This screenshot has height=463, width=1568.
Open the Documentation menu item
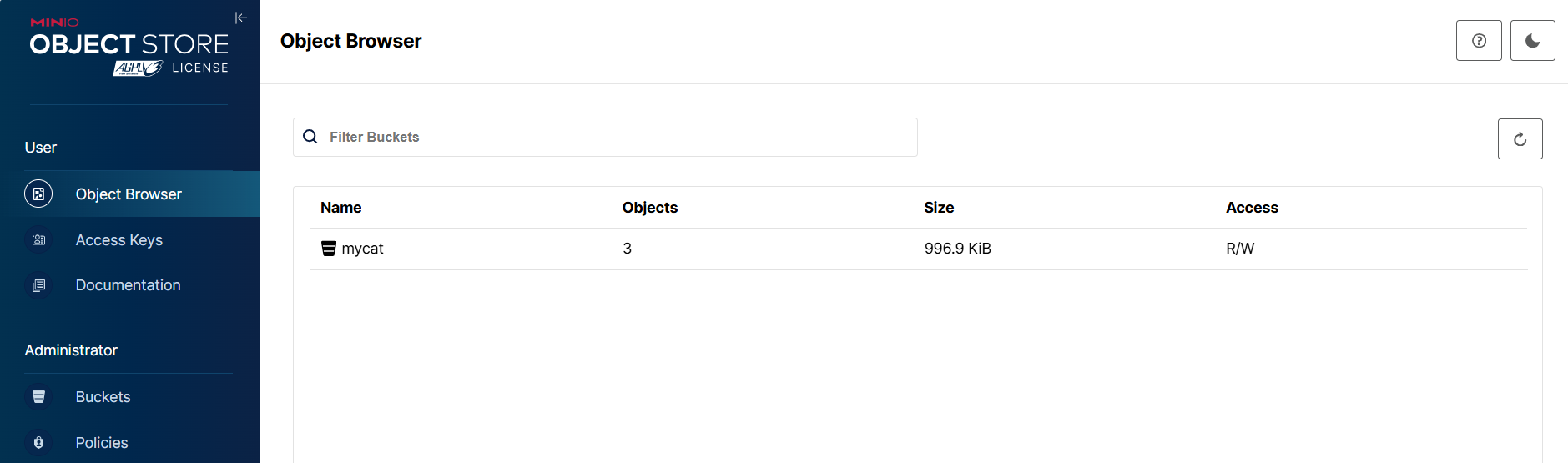pos(129,285)
